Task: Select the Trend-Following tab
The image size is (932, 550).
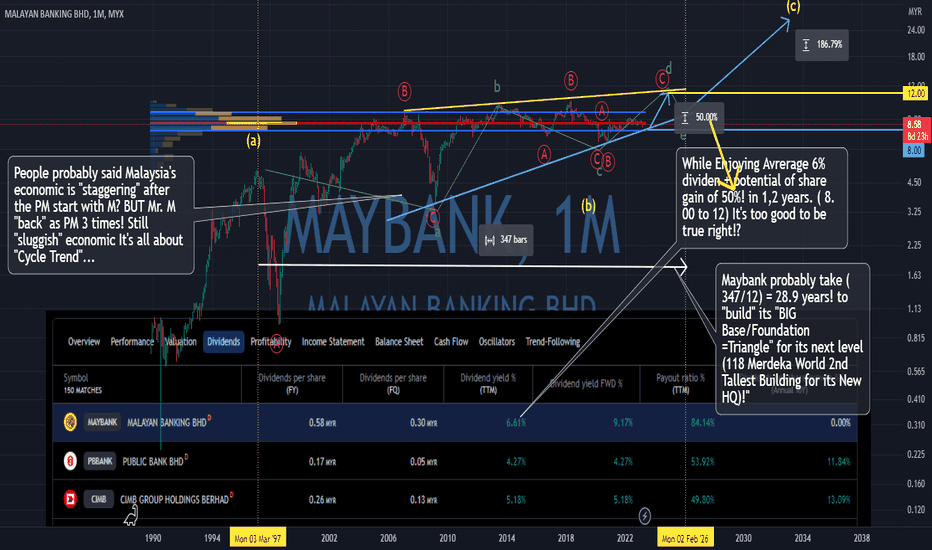Action: click(x=553, y=342)
